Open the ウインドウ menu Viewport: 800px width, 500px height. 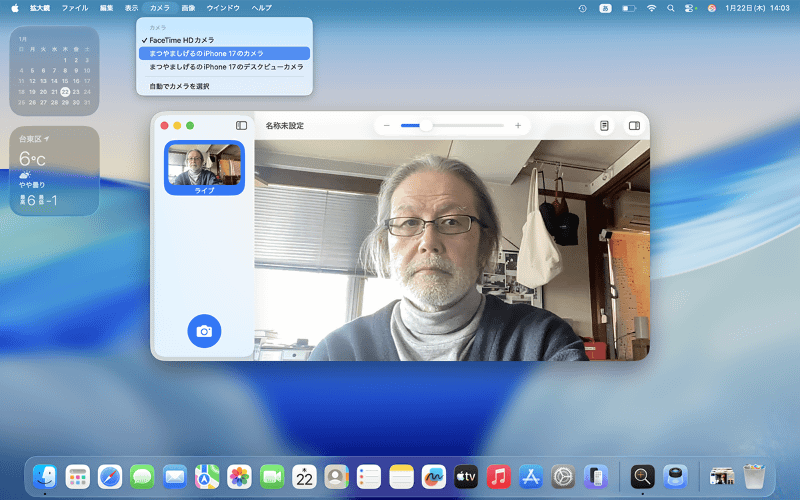[x=223, y=8]
